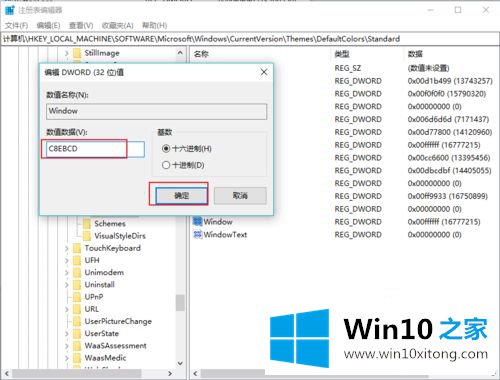Select the WaaSAssessment folder icon
This screenshot has width=500, height=380.
click(77, 346)
